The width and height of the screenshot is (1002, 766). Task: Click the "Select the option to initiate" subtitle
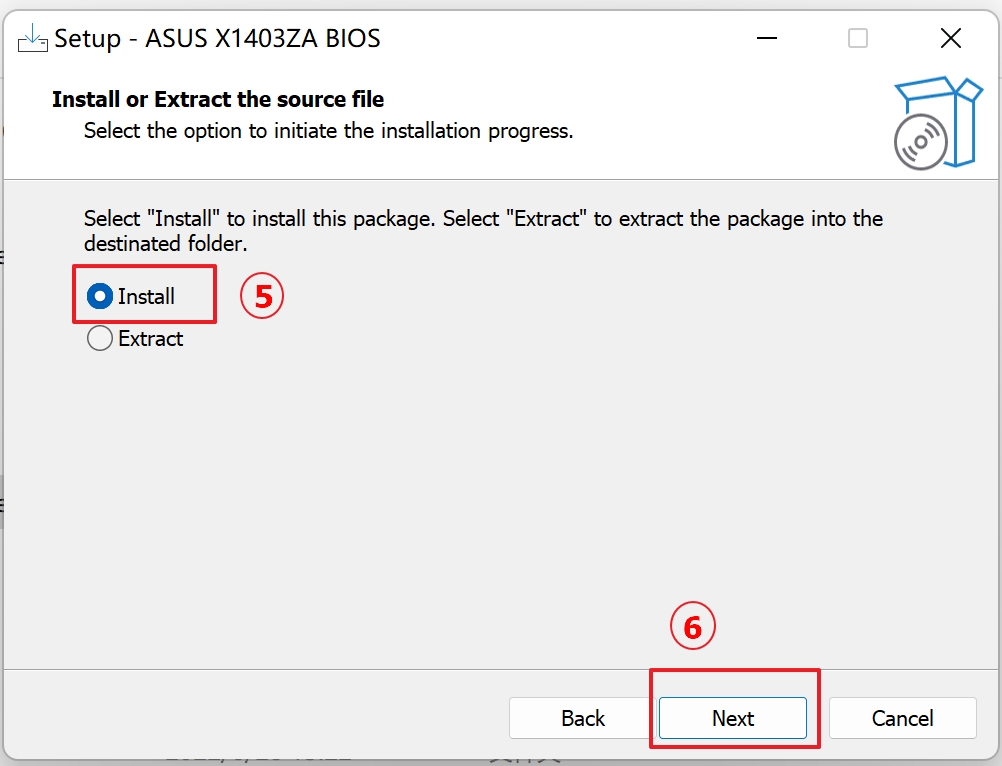click(328, 131)
